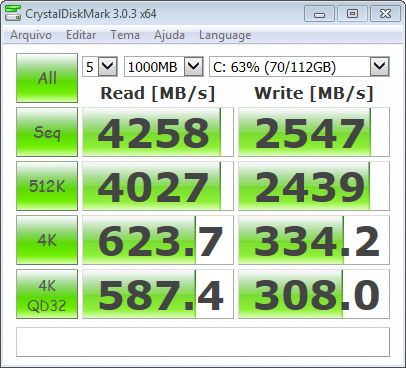This screenshot has width=406, height=368.
Task: Close the CrystalDiskMark window
Action: coord(386,14)
